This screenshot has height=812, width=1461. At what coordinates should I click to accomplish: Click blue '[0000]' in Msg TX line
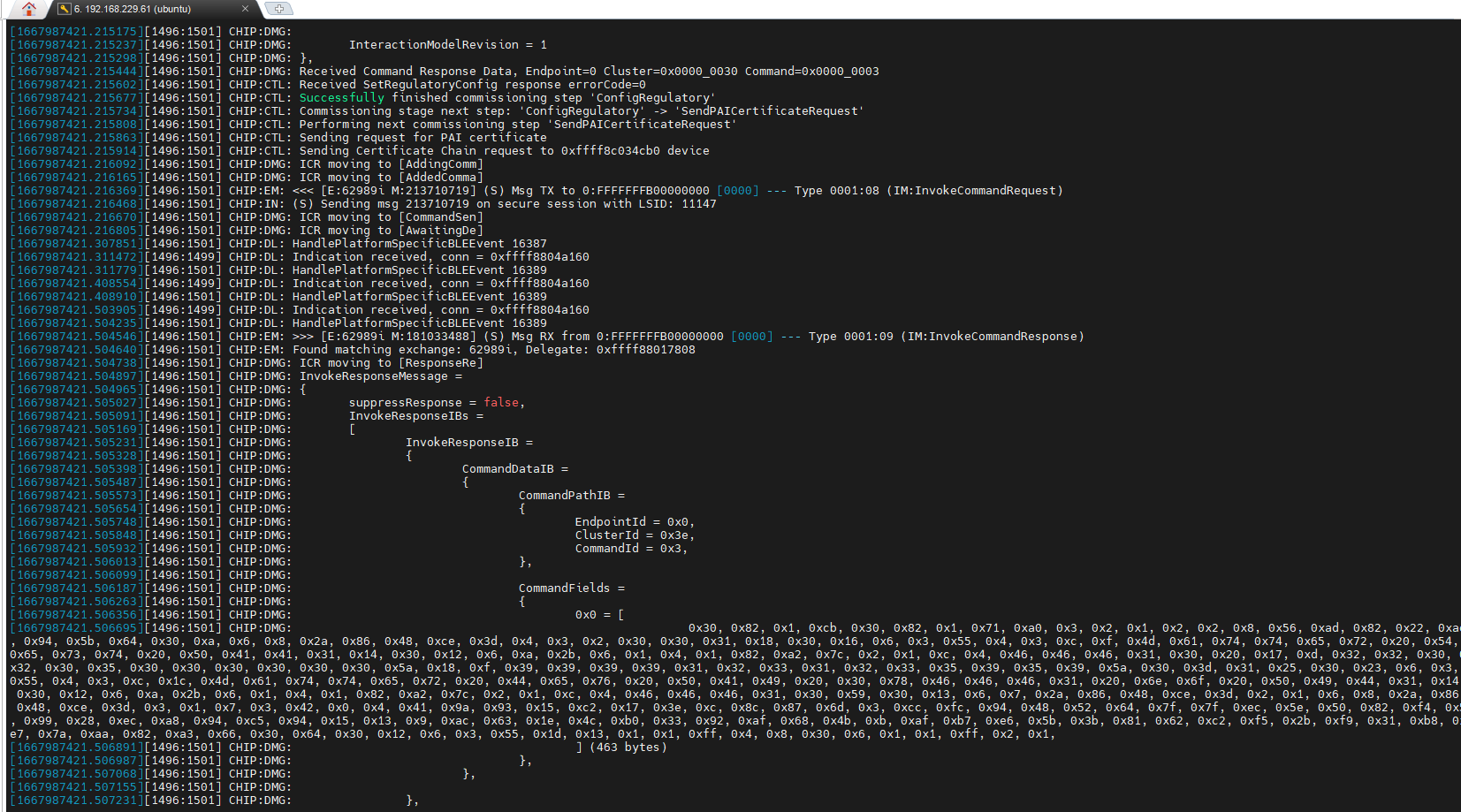(x=738, y=191)
